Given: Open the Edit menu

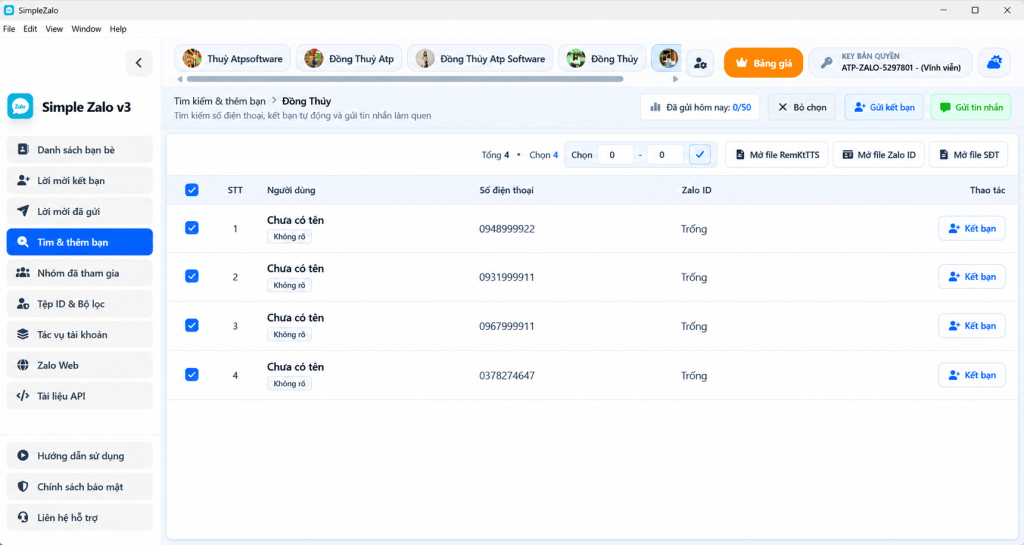Looking at the screenshot, I should pos(30,29).
